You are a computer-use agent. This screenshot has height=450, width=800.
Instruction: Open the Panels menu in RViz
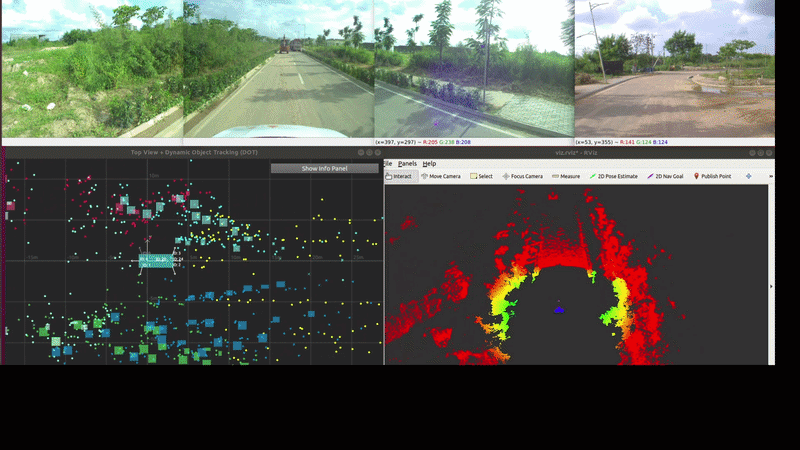407,163
